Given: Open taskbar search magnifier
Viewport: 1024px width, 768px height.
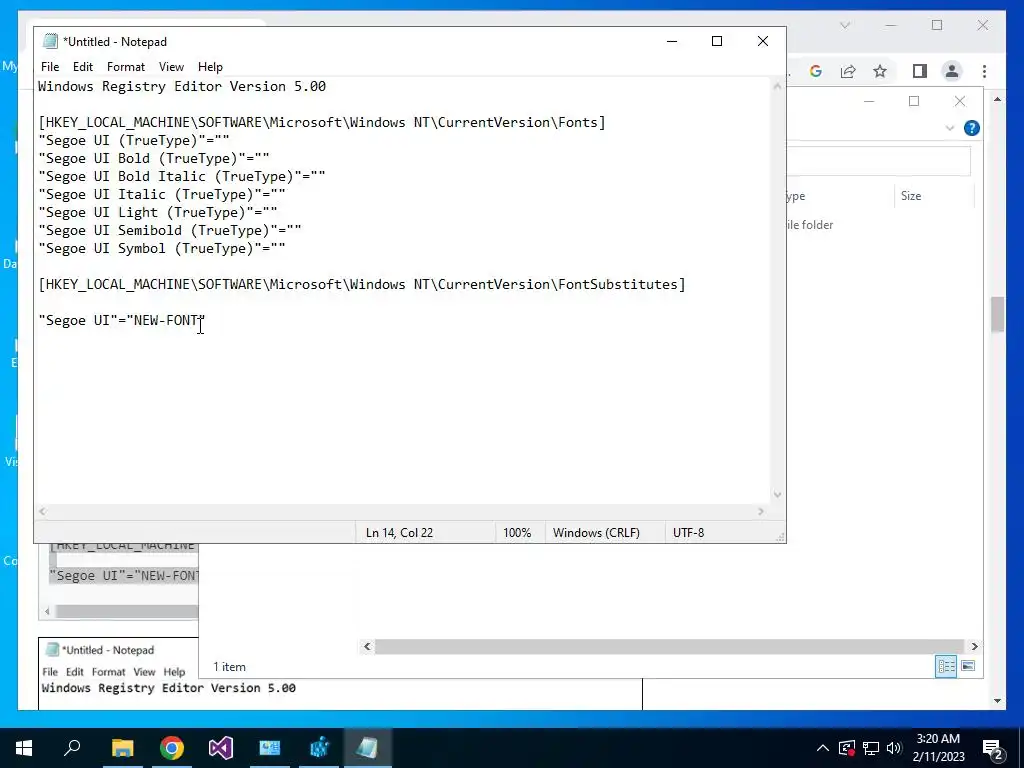Looking at the screenshot, I should [72, 748].
